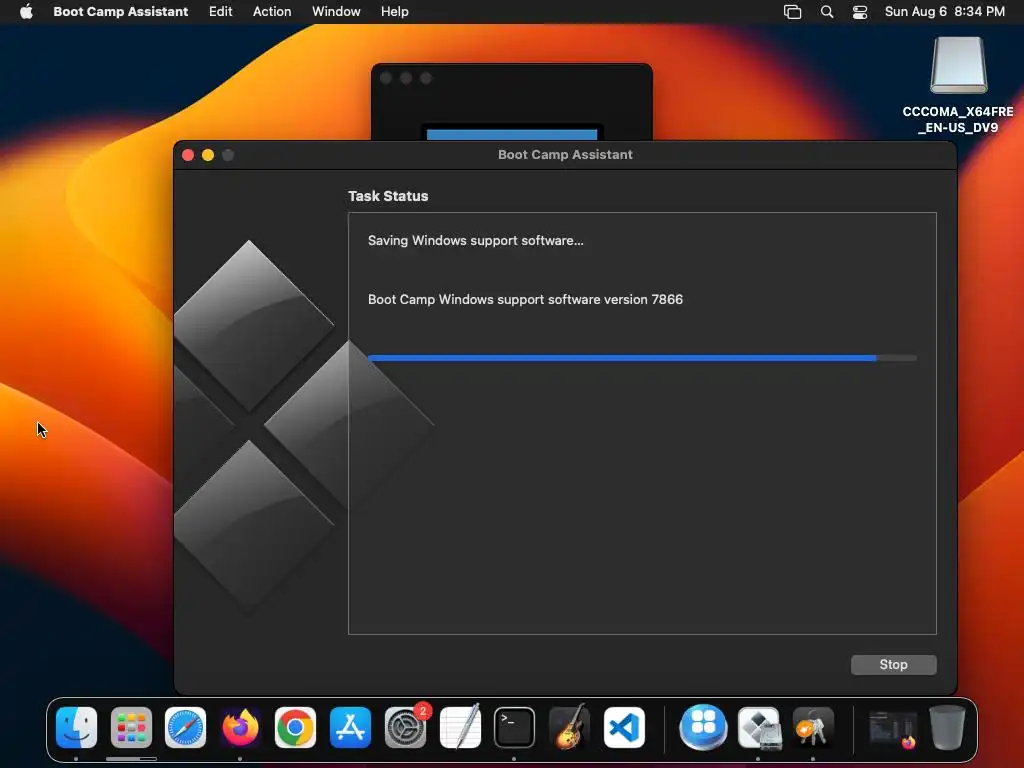
Task: Launch Google Chrome from the Dock
Action: pyautogui.click(x=295, y=727)
